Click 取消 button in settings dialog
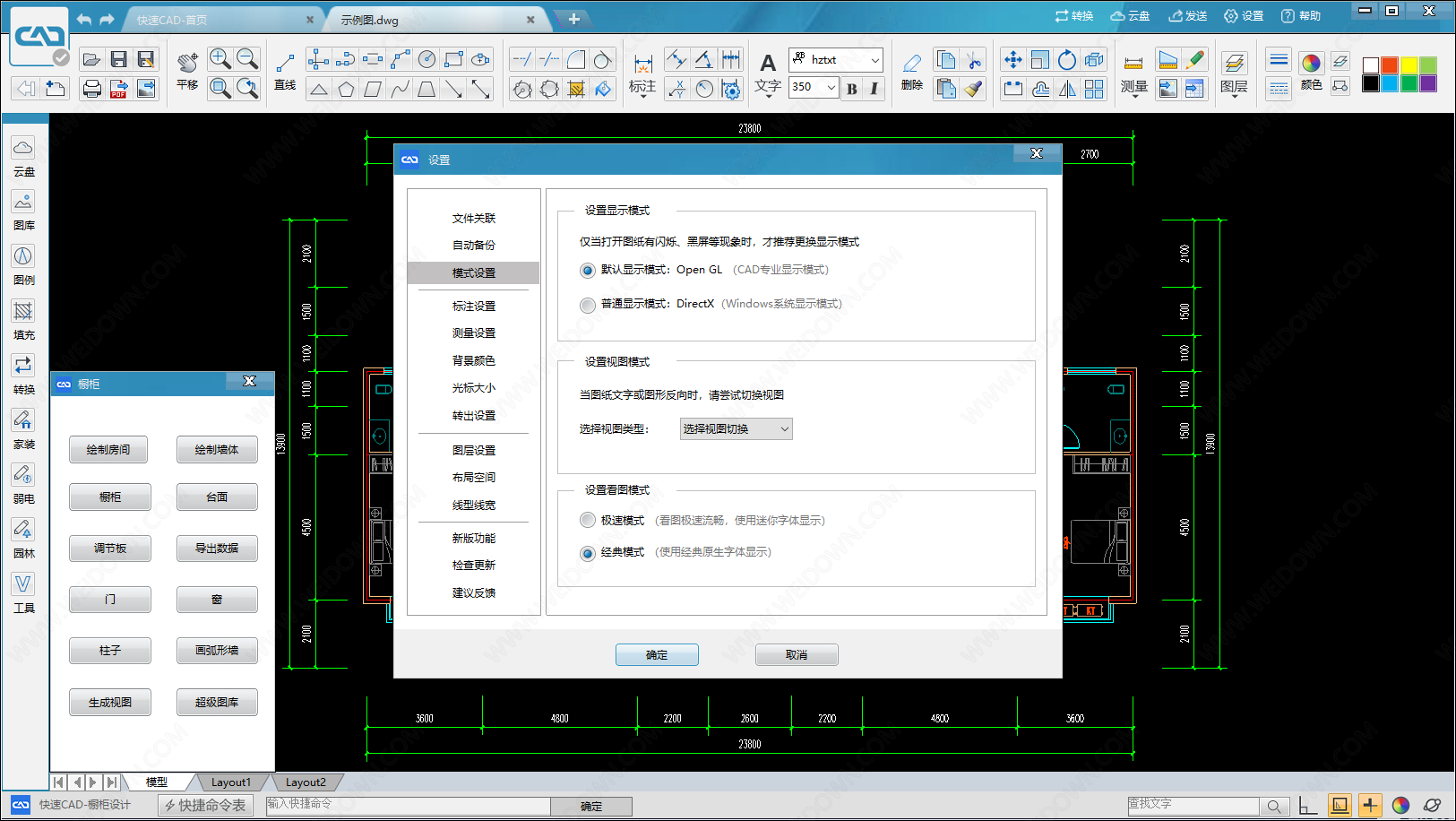The height and width of the screenshot is (821, 1456). [797, 655]
